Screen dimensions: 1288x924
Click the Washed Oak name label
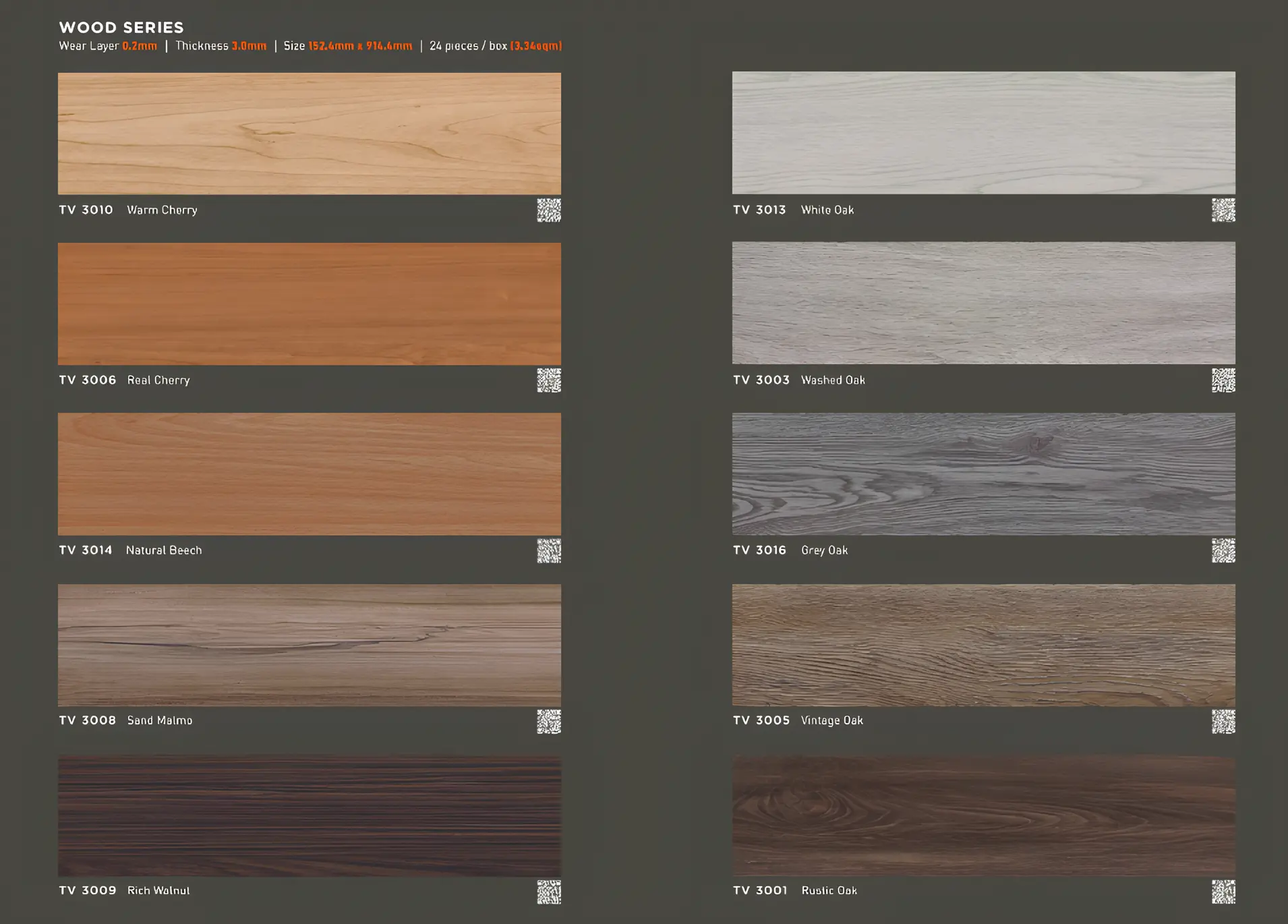click(833, 380)
